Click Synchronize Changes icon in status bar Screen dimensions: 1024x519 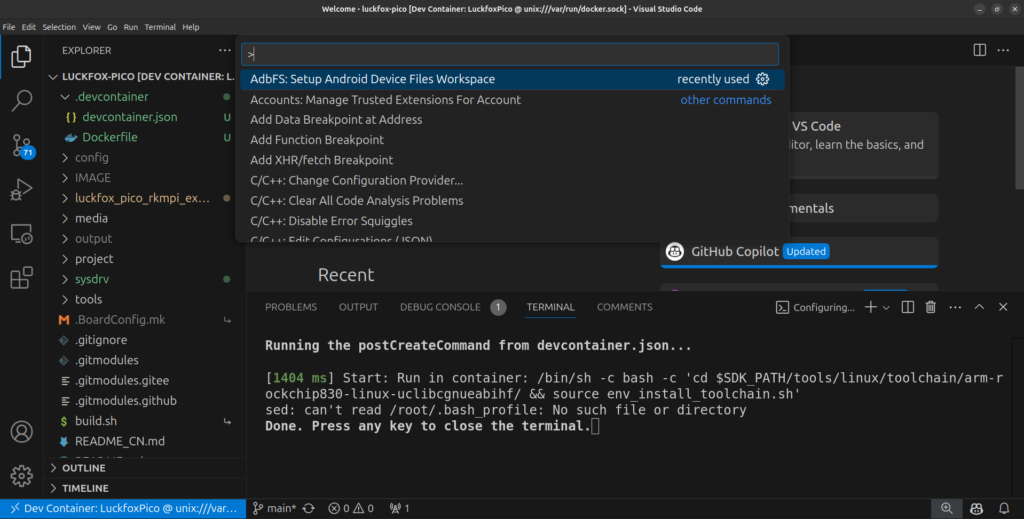point(309,509)
